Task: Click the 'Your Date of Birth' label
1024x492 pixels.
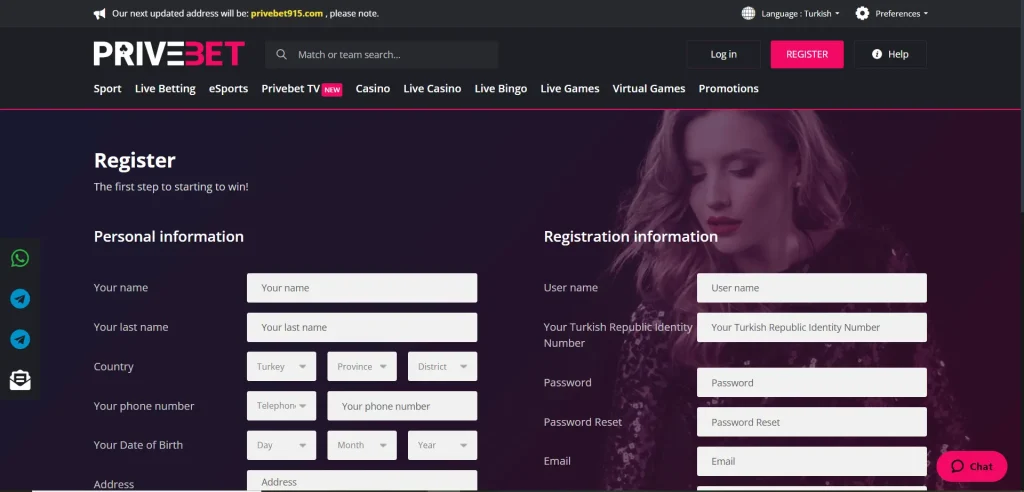Action: pyautogui.click(x=138, y=445)
